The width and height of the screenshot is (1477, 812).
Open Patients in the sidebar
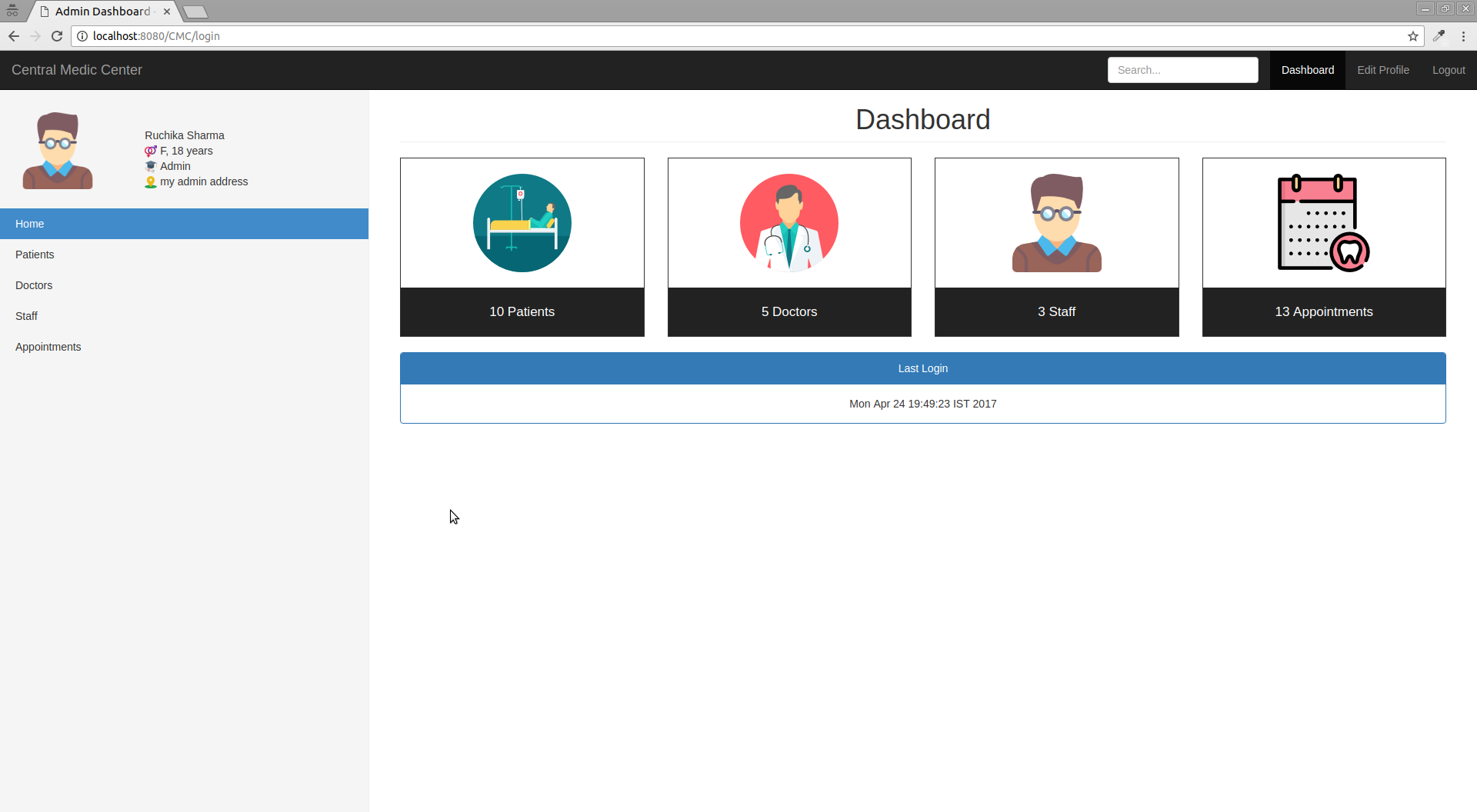click(x=35, y=255)
